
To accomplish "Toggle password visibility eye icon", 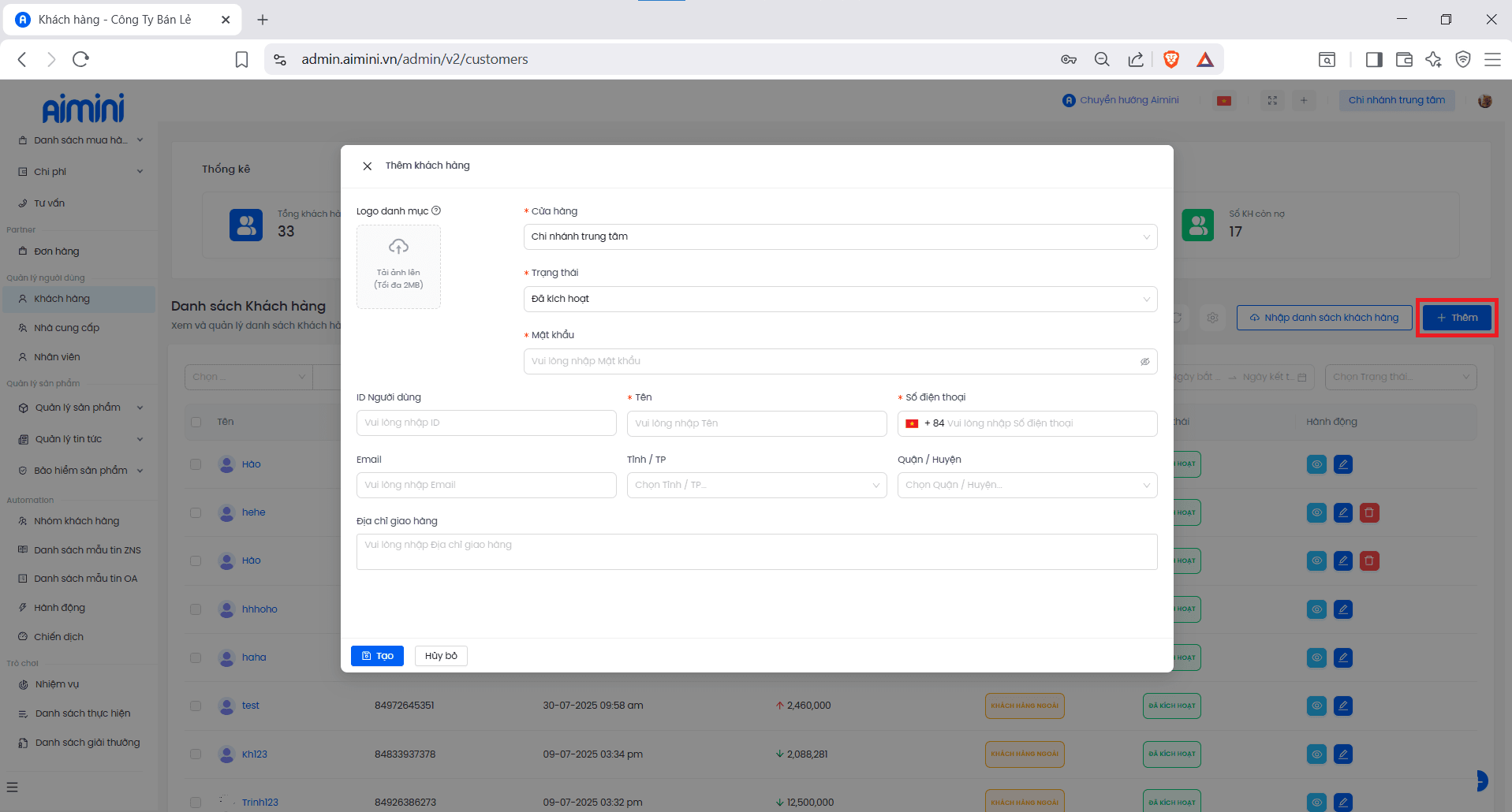I will click(x=1144, y=362).
